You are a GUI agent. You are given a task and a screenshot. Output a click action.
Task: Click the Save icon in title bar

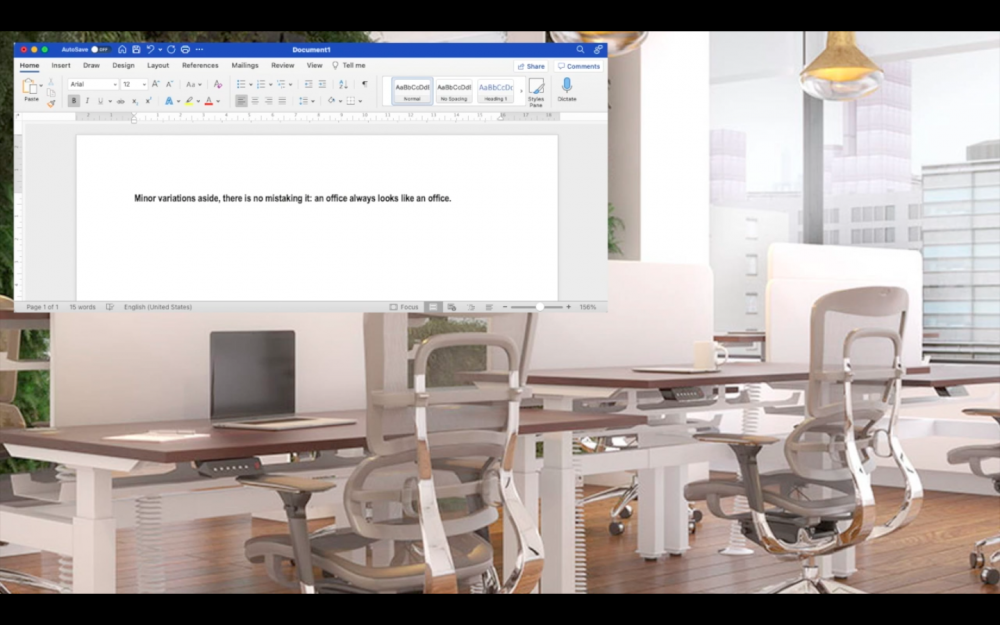tap(135, 49)
